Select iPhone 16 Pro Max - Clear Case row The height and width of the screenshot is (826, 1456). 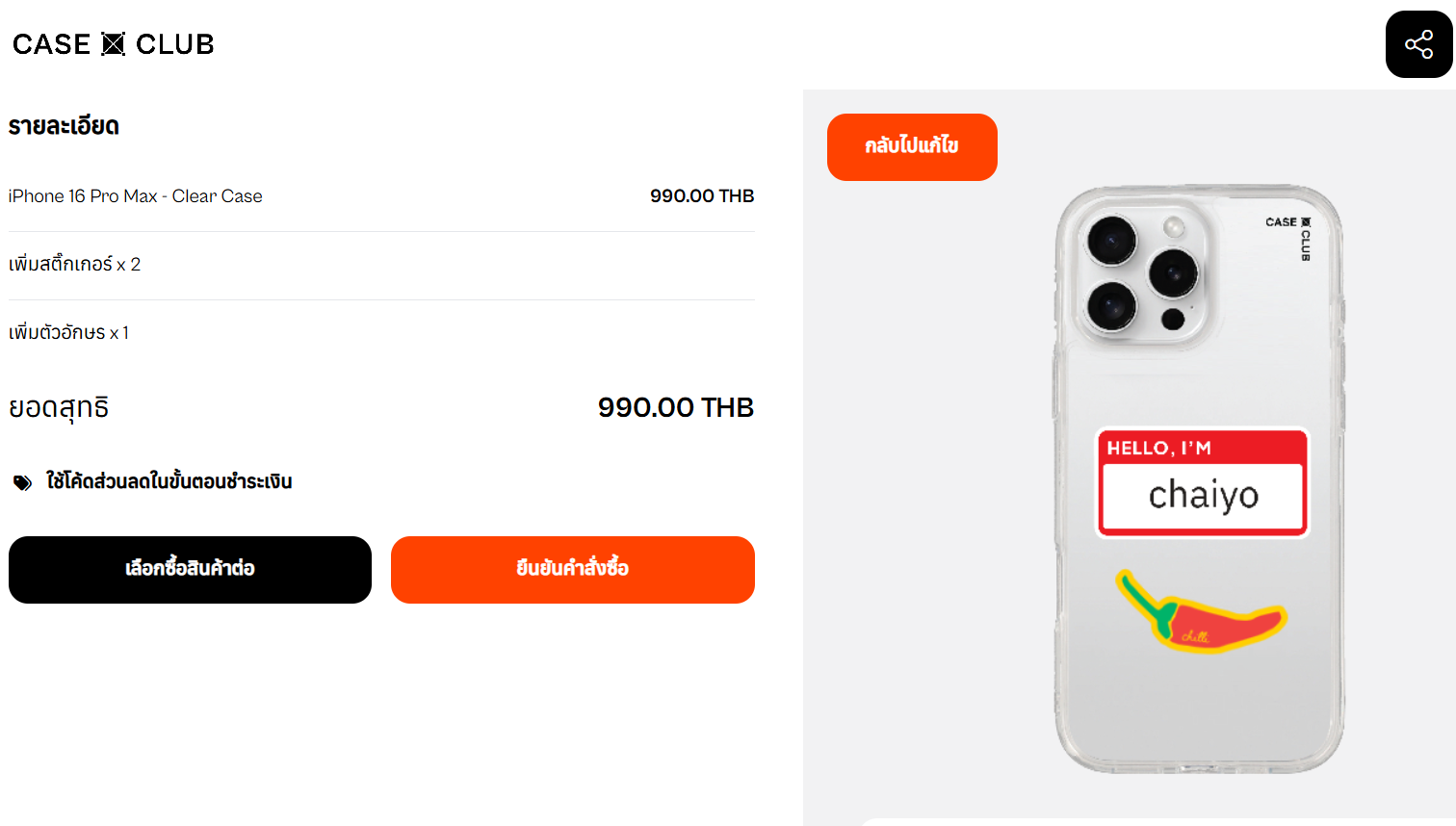[x=381, y=196]
